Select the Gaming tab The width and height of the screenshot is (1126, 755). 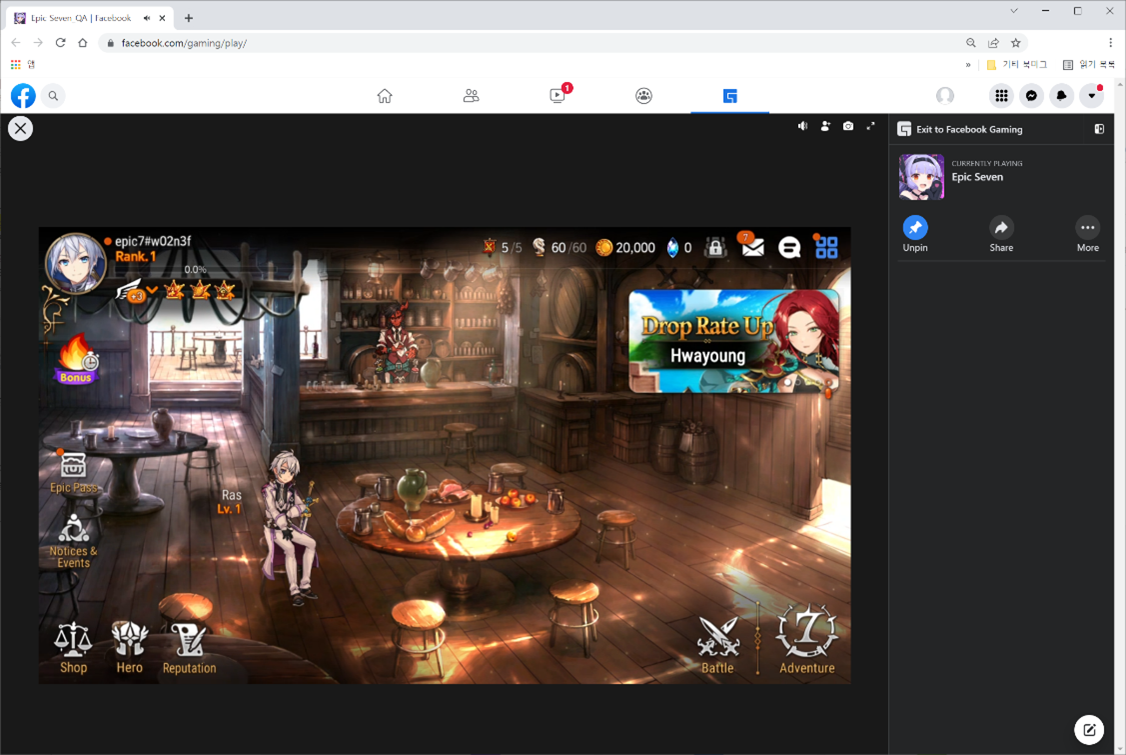pyautogui.click(x=730, y=96)
